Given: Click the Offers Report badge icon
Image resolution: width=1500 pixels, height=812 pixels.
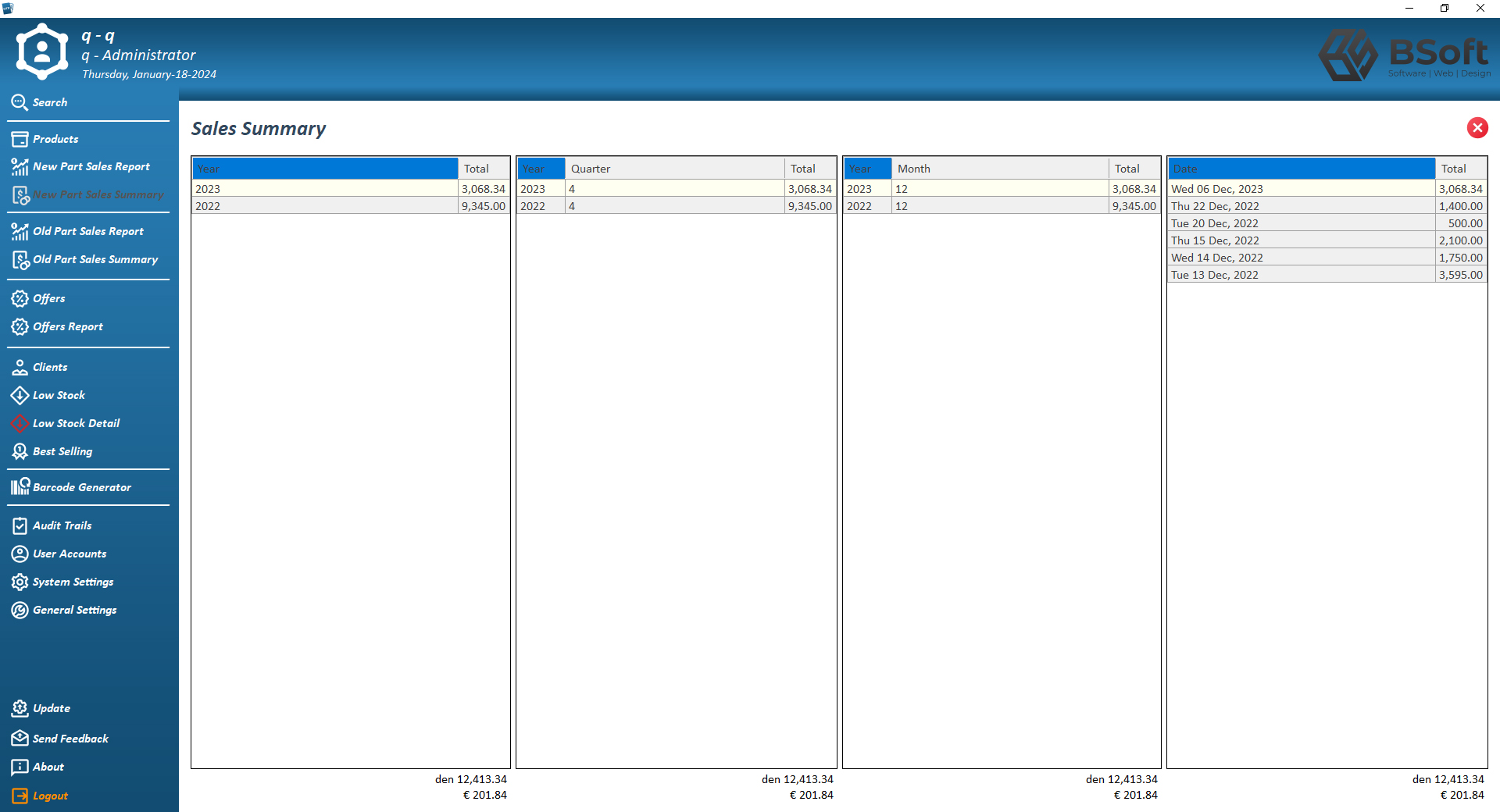Looking at the screenshot, I should click(20, 326).
